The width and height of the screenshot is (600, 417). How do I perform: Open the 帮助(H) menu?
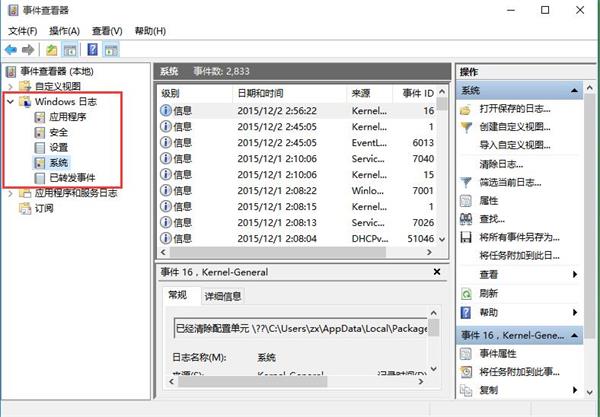pos(150,31)
